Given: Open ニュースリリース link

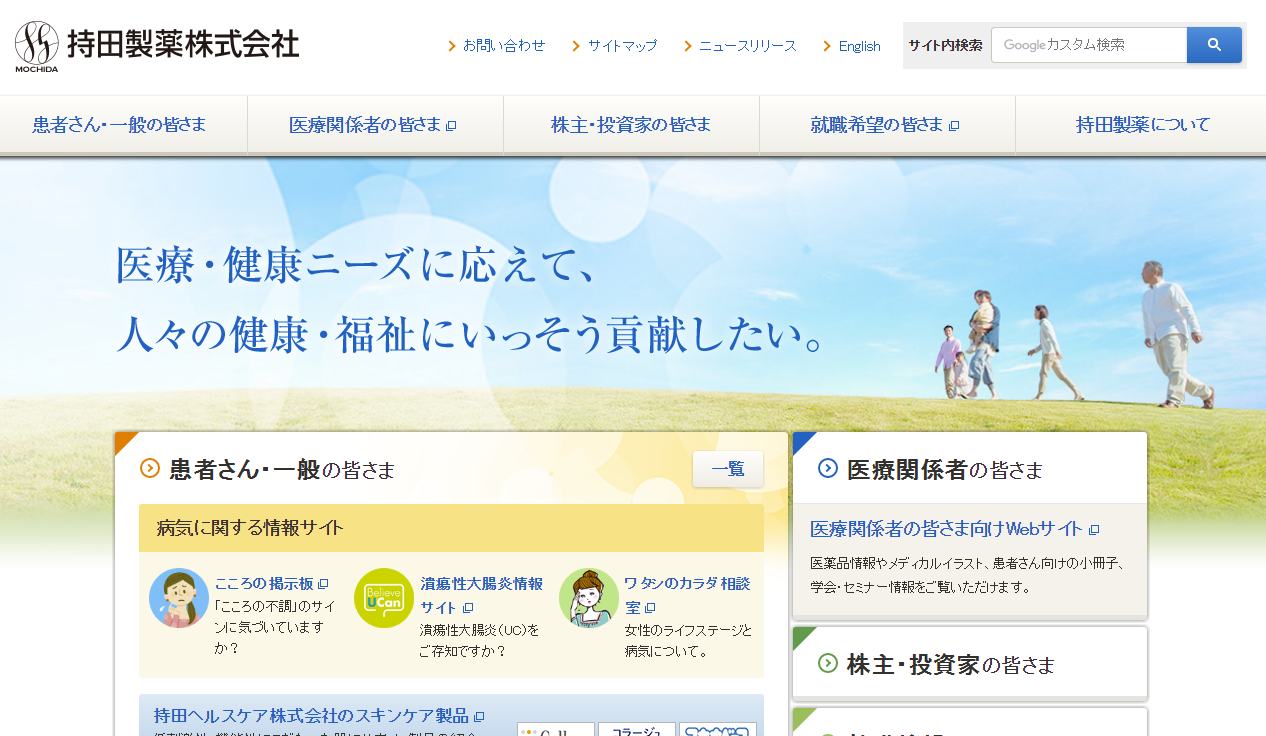Looking at the screenshot, I should click(748, 46).
